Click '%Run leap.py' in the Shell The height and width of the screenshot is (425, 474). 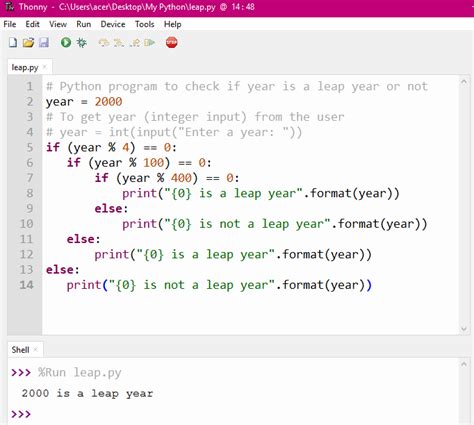tap(80, 373)
